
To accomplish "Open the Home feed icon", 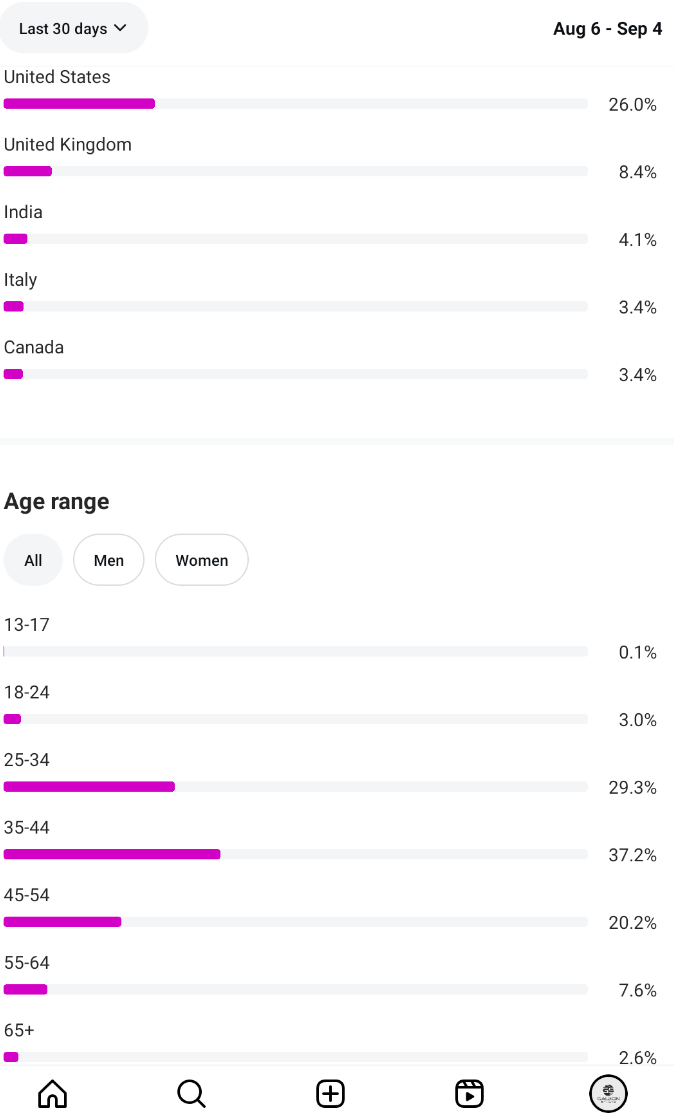I will point(52,1093).
